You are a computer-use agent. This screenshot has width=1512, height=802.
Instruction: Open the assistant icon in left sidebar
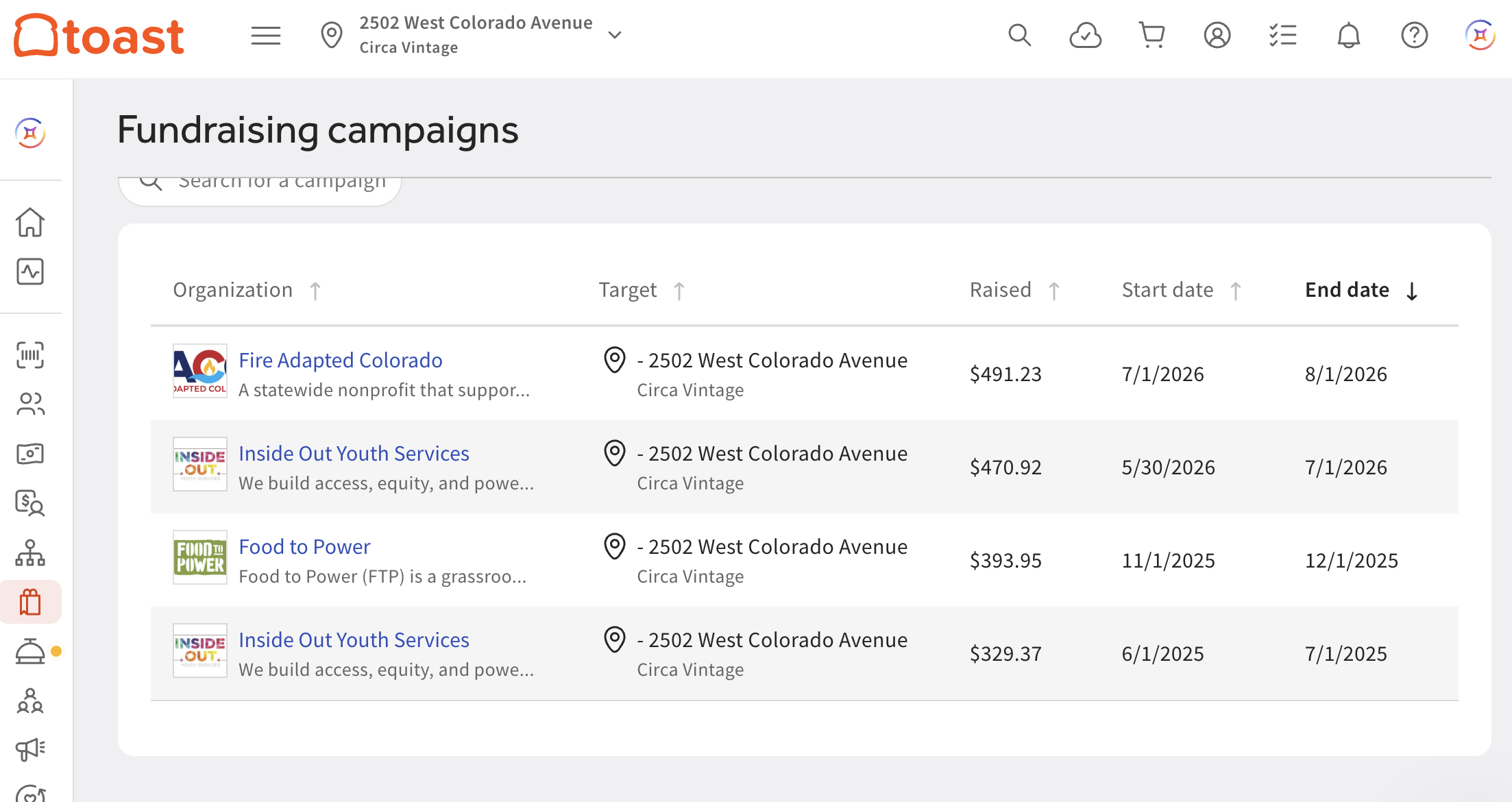point(30,133)
